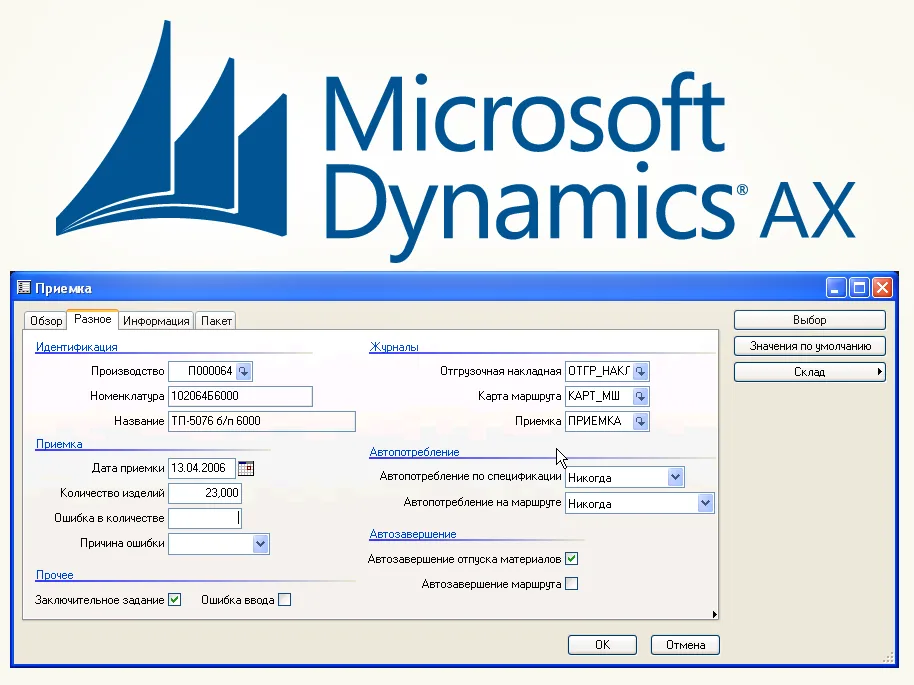Viewport: 914px width, 685px height.
Task: Click the Количество изделий input field
Action: [x=205, y=493]
